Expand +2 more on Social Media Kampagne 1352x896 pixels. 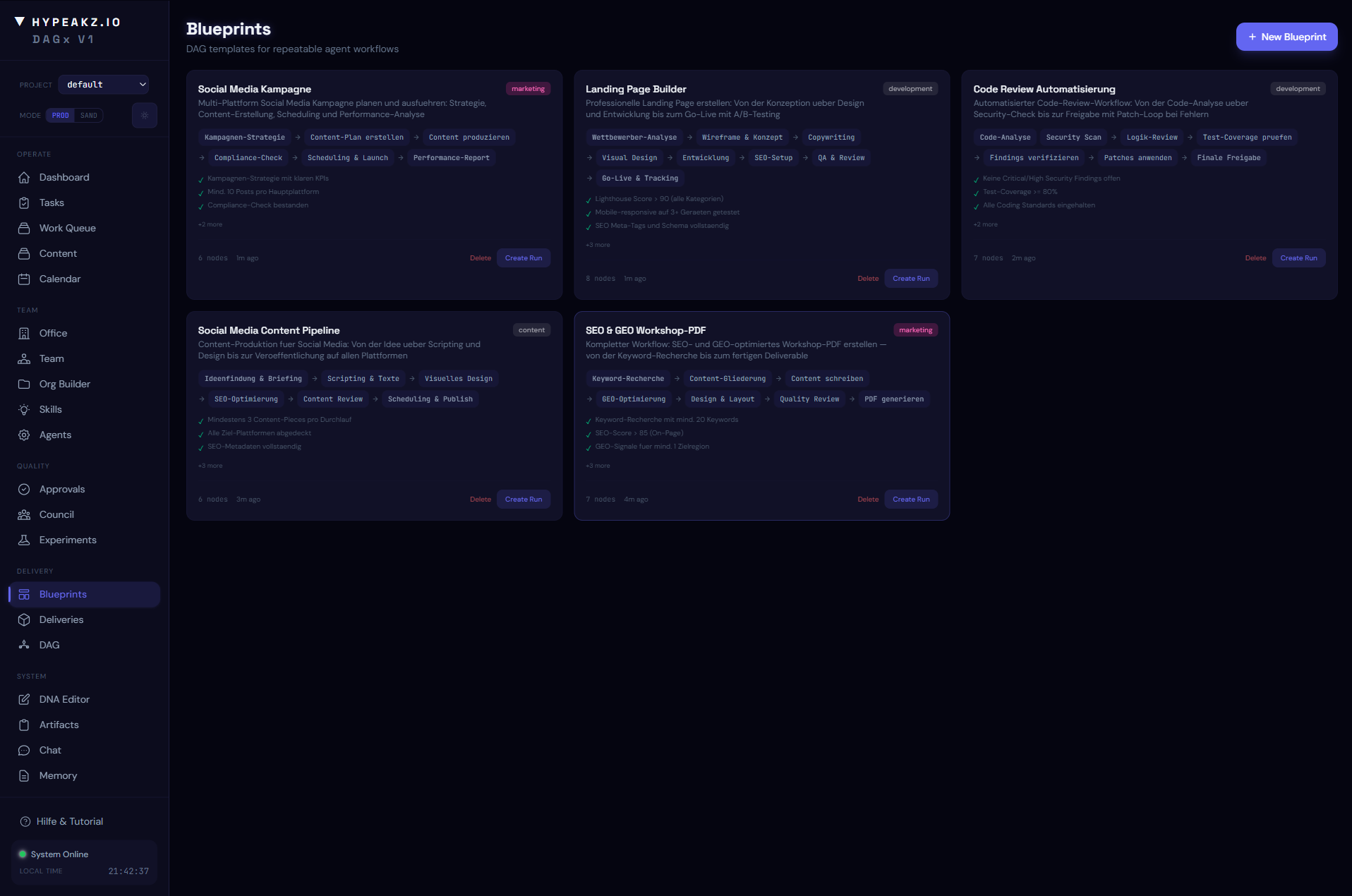tap(210, 224)
